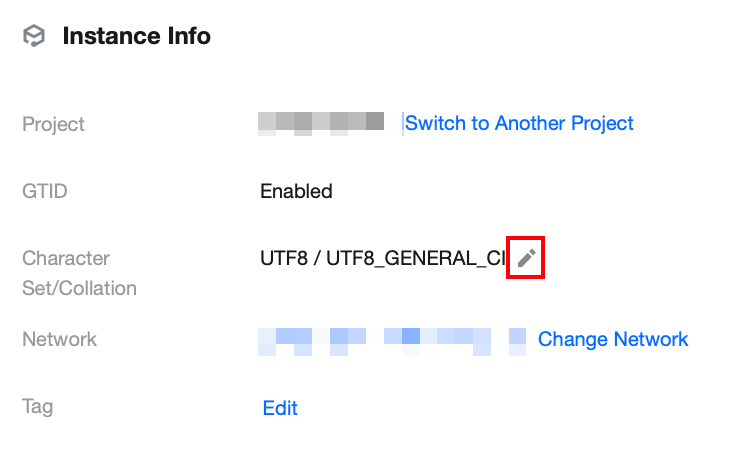The height and width of the screenshot is (450, 730).
Task: Click the Project field label
Action: click(53, 124)
